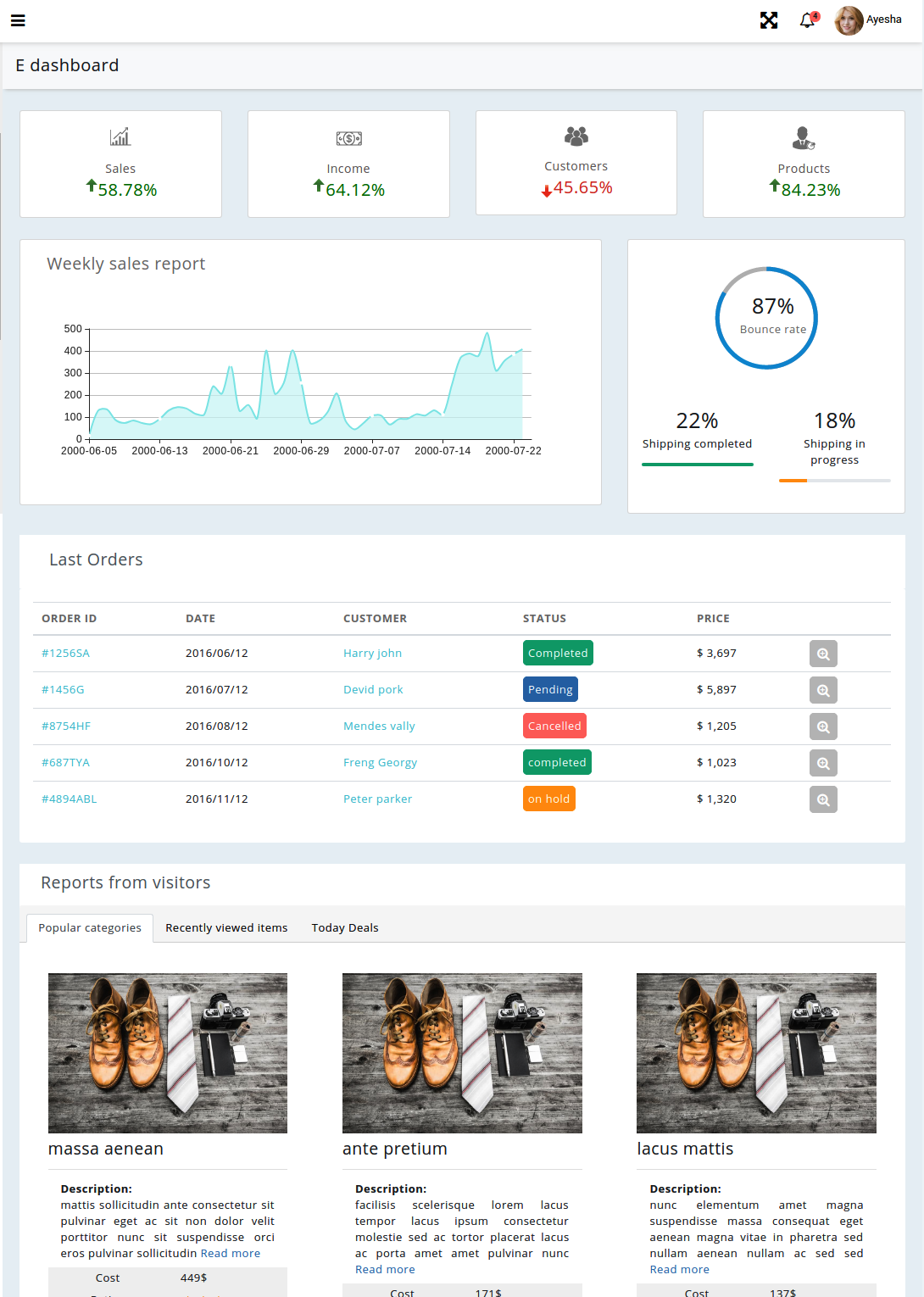Screen dimensions: 924x1297
Task: Click the green up arrow beside 84.23%
Action: pyautogui.click(x=774, y=186)
